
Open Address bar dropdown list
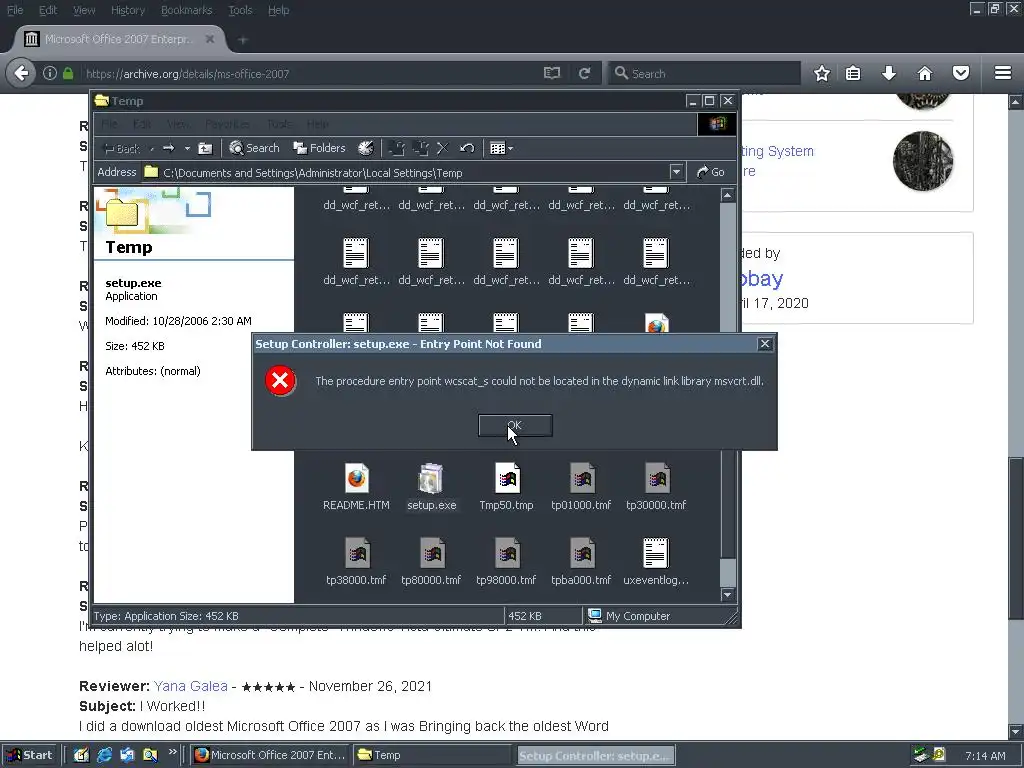677,172
